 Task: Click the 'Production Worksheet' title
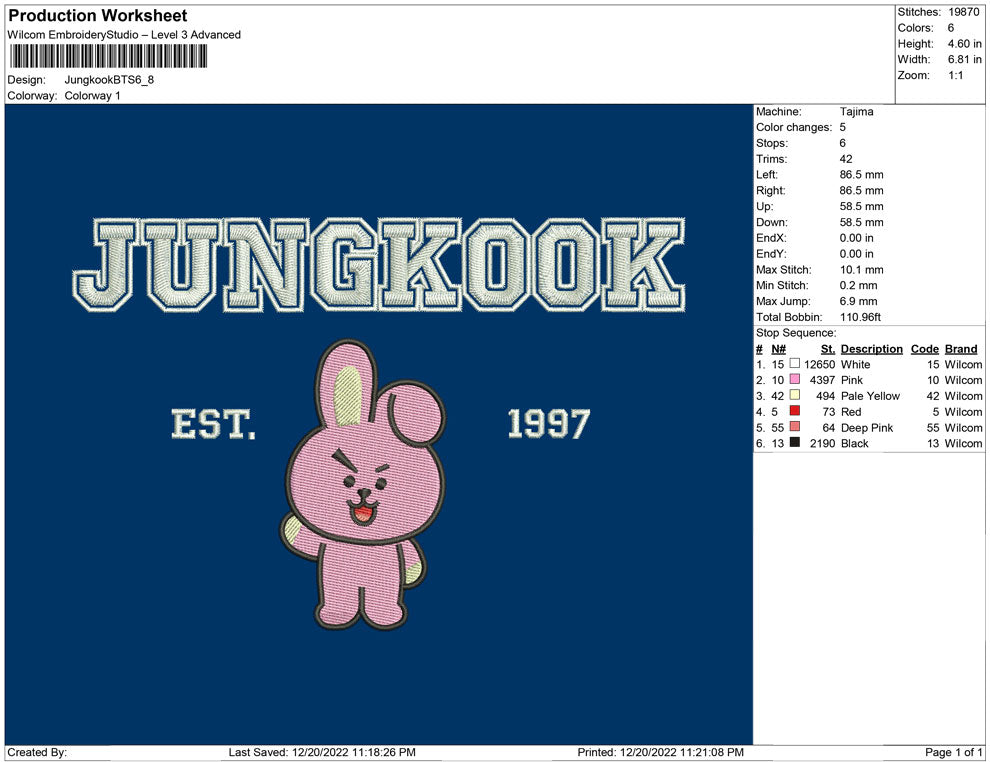click(x=98, y=16)
